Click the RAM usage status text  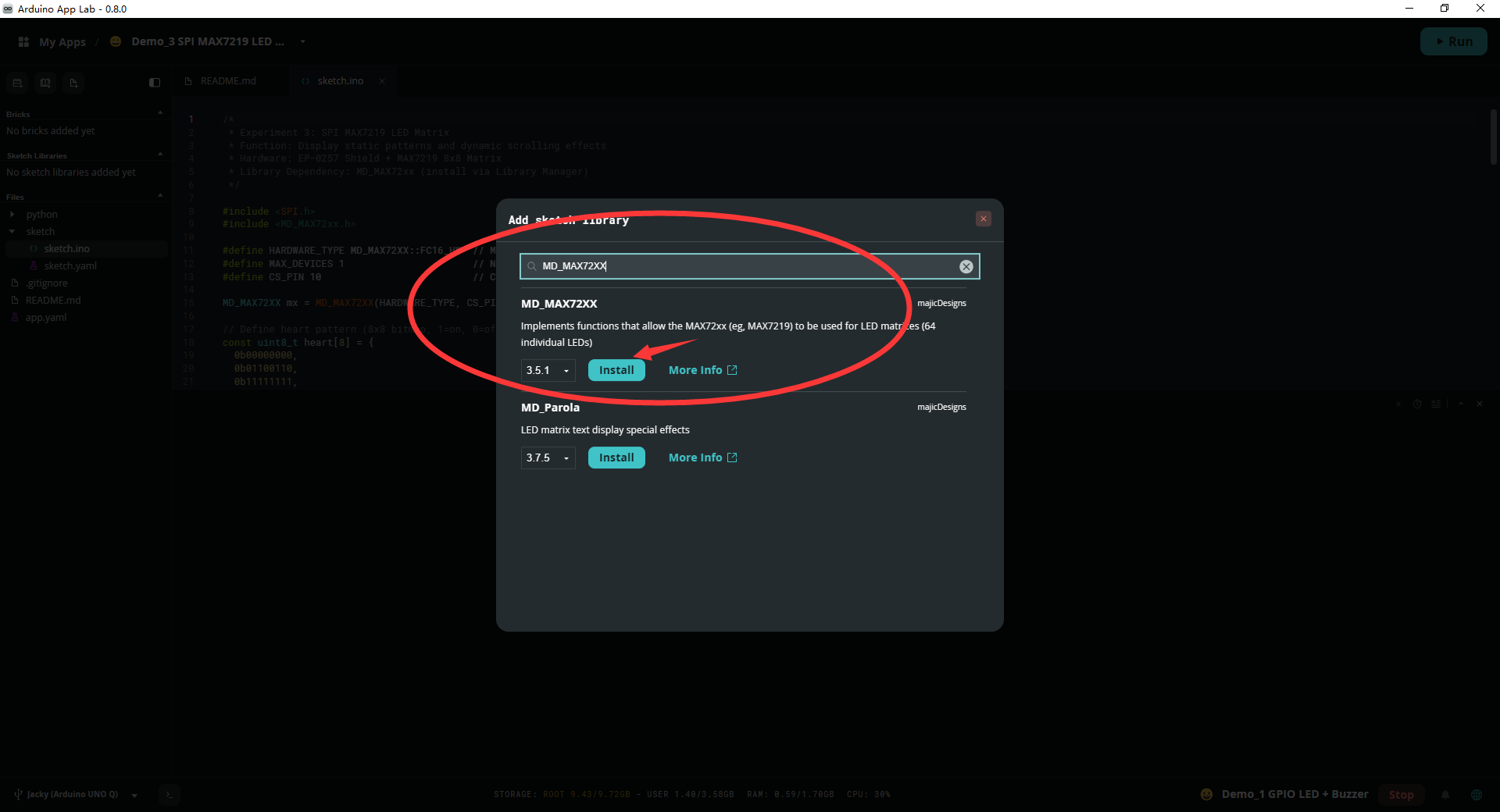pyautogui.click(x=790, y=795)
